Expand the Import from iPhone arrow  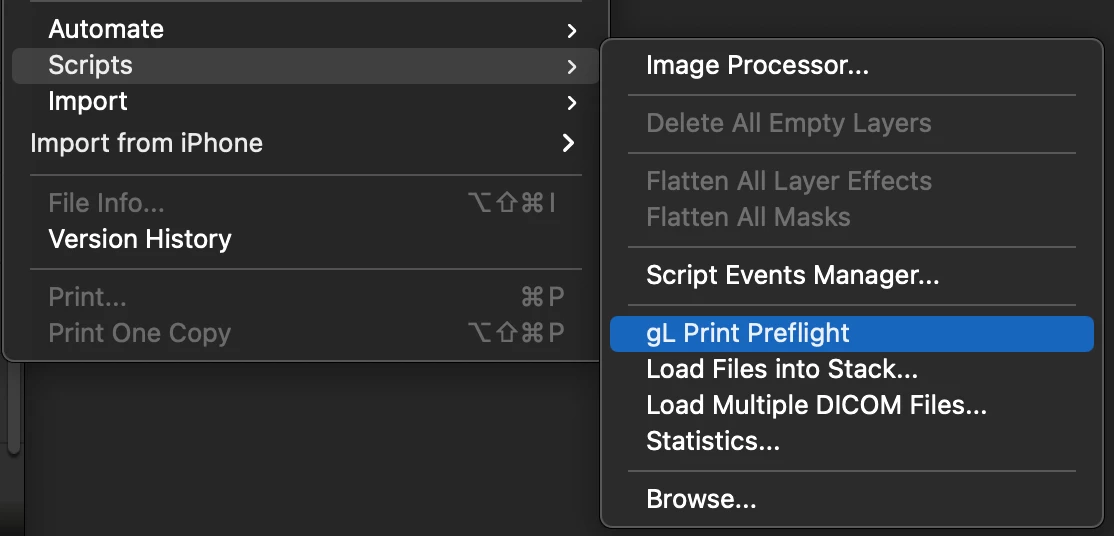click(568, 144)
